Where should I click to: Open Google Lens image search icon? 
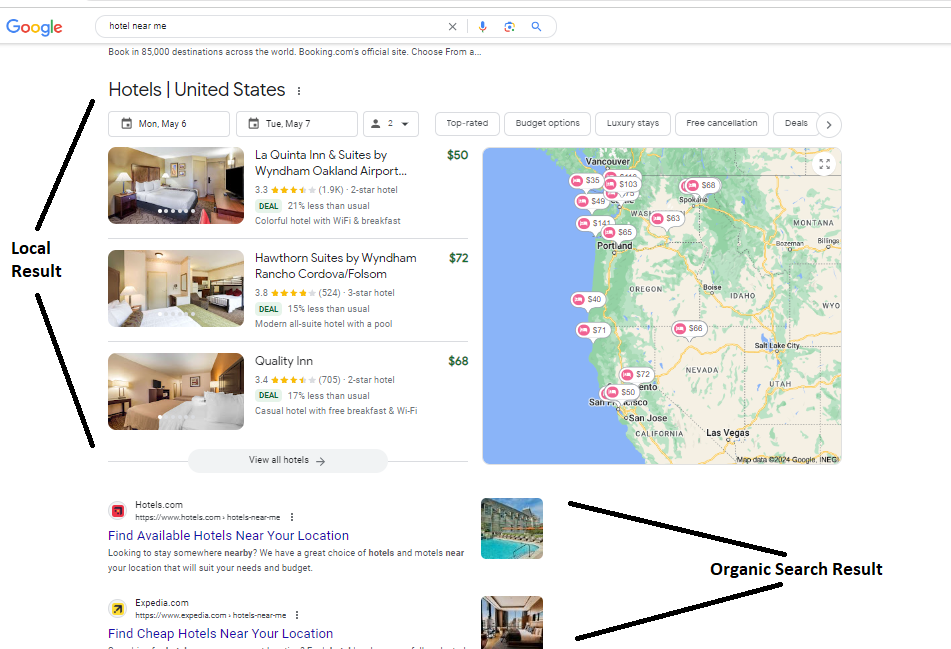point(509,27)
